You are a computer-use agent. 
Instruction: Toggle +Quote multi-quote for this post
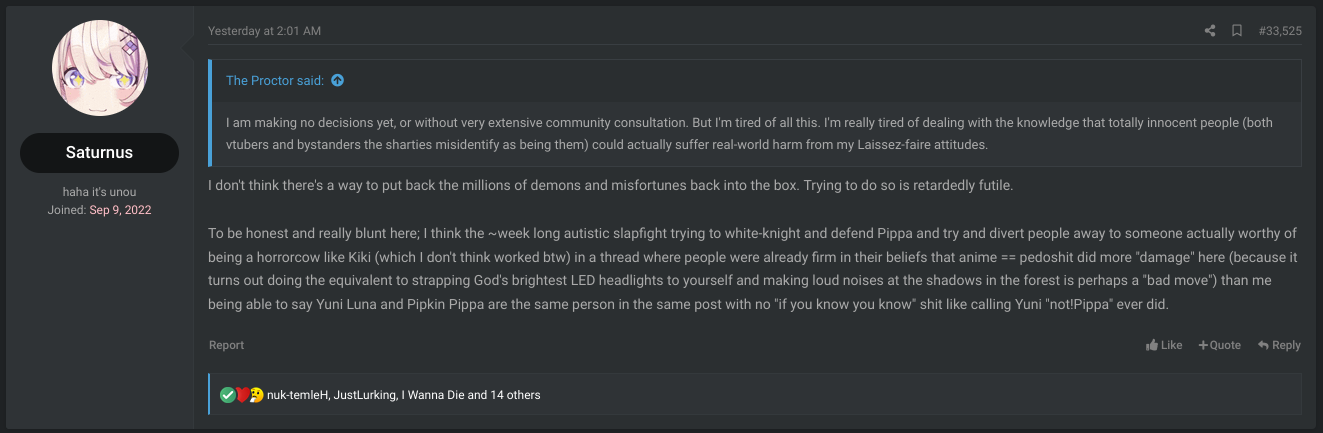1219,345
